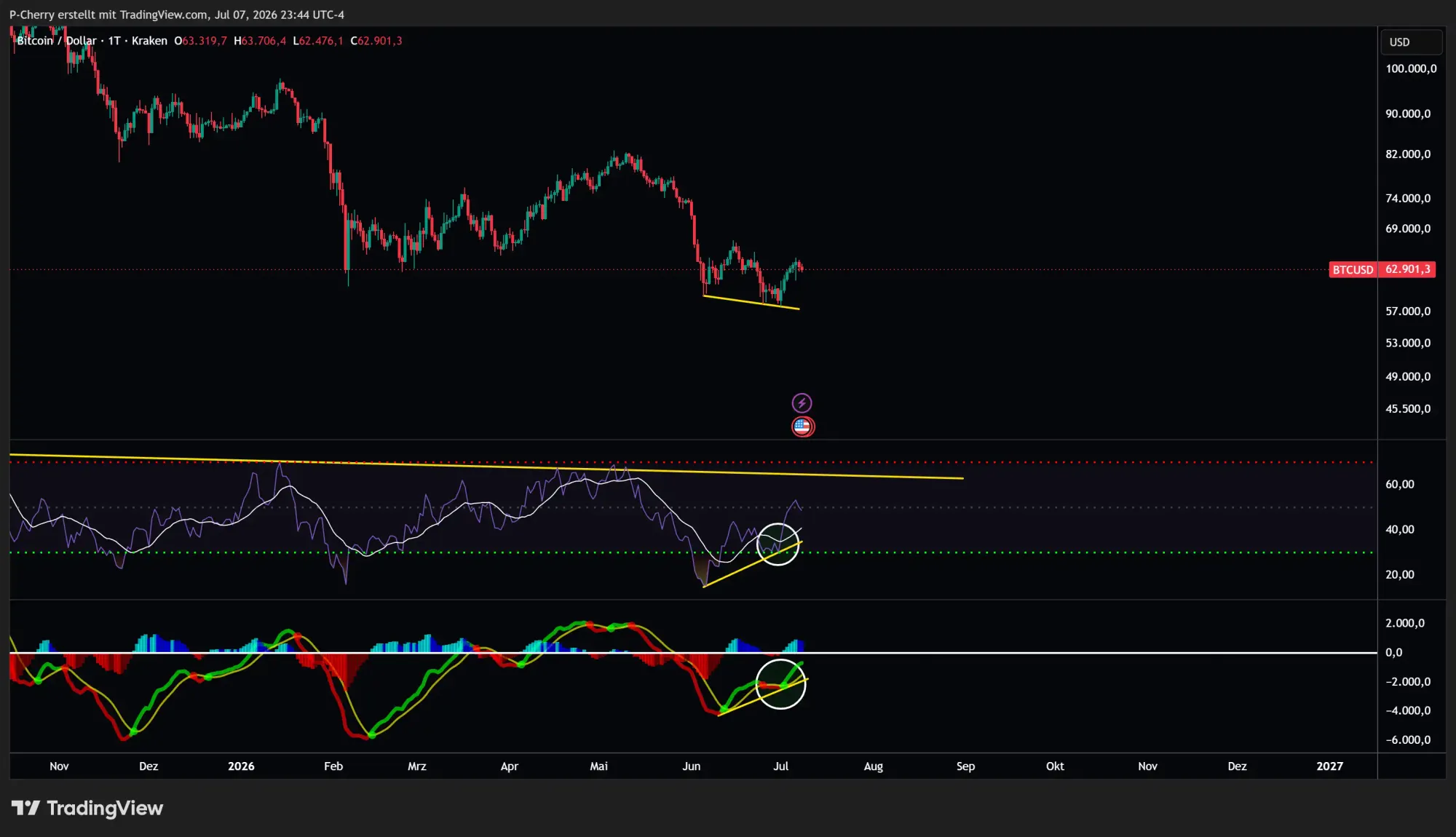Click the Feb label on time axis
The width and height of the screenshot is (1456, 837).
pyautogui.click(x=333, y=766)
